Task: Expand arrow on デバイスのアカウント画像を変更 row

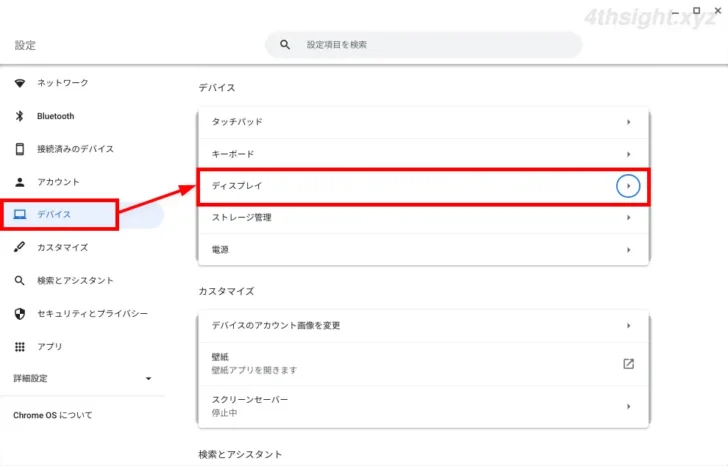Action: 628,326
